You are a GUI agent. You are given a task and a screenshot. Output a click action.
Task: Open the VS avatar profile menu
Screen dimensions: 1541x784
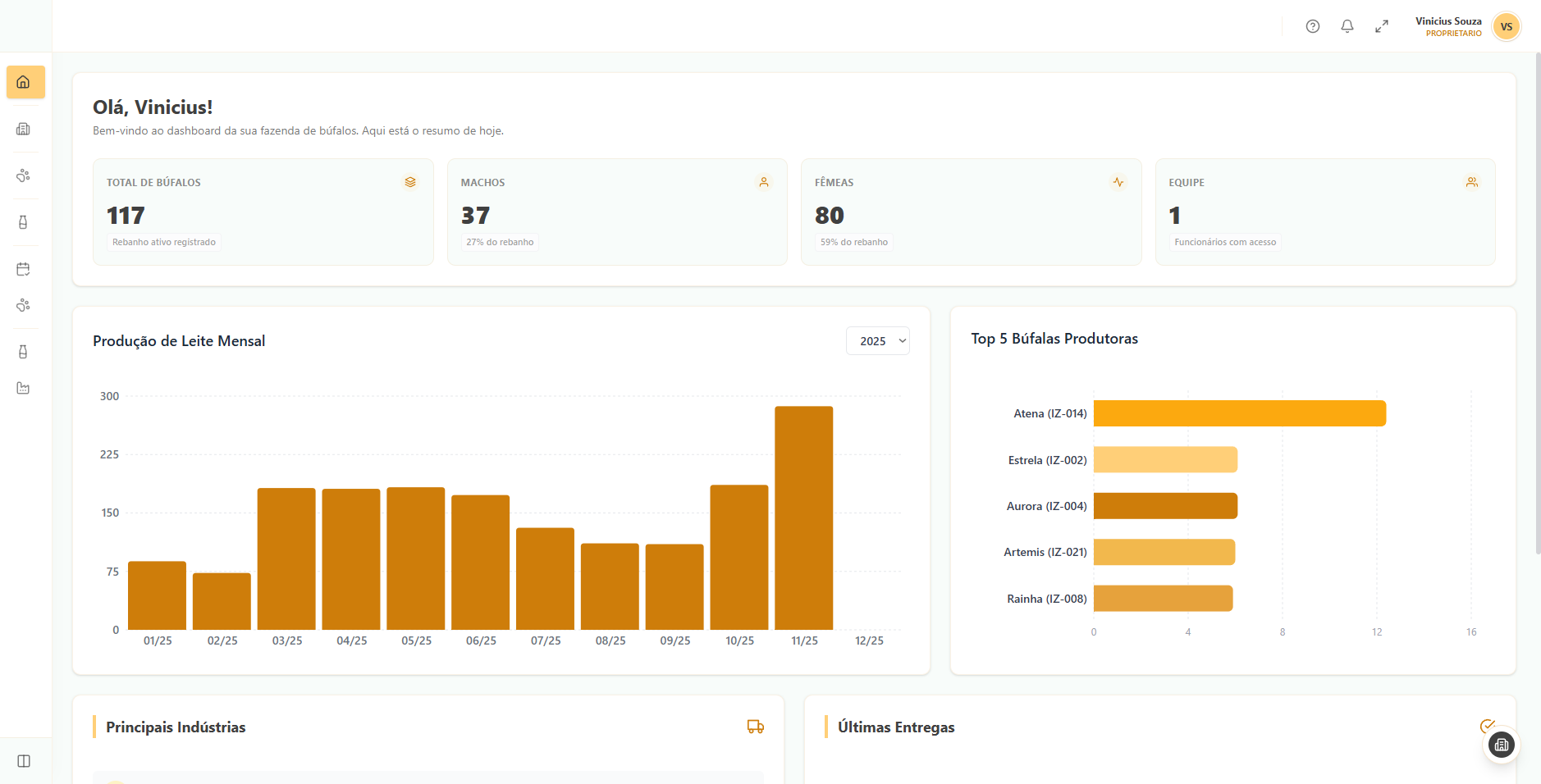coord(1505,26)
